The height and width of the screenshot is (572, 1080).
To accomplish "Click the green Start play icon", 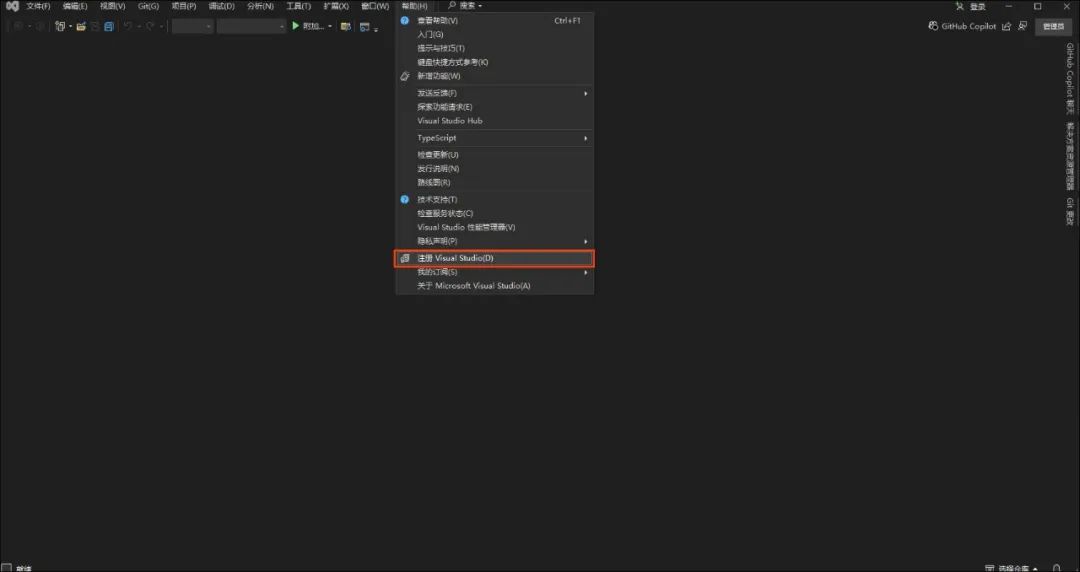I will click(295, 26).
